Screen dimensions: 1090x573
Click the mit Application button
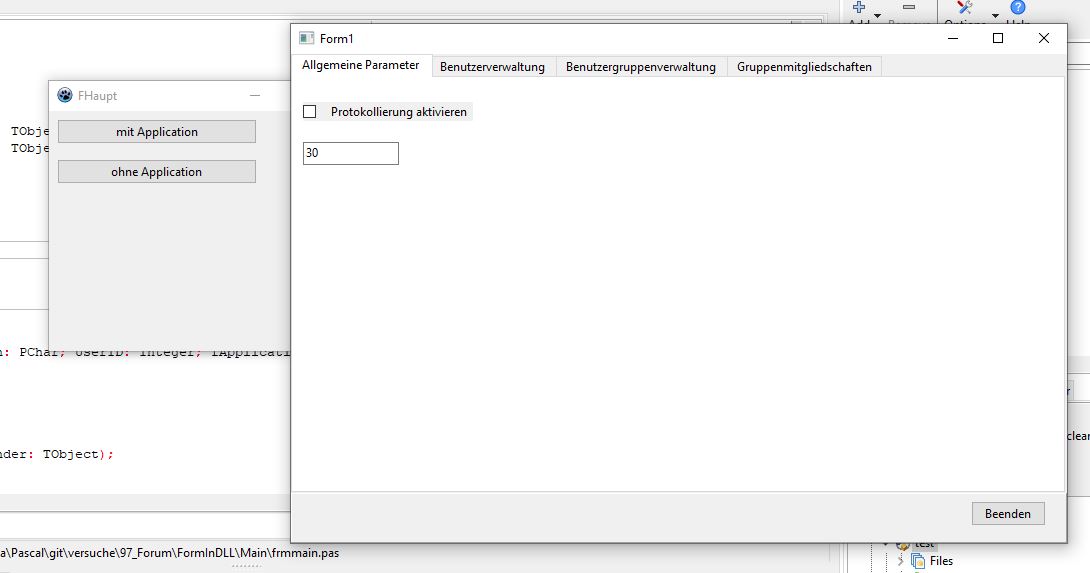pyautogui.click(x=157, y=132)
